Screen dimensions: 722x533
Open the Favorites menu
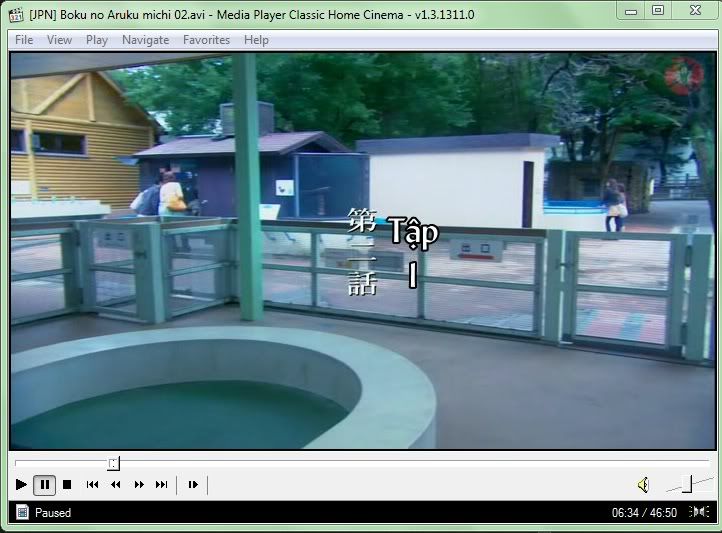206,40
